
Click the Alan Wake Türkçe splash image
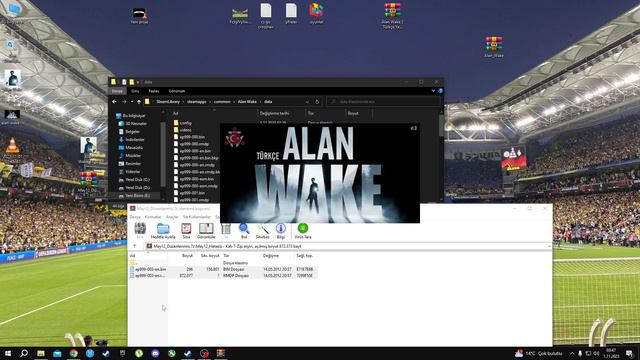(320, 173)
